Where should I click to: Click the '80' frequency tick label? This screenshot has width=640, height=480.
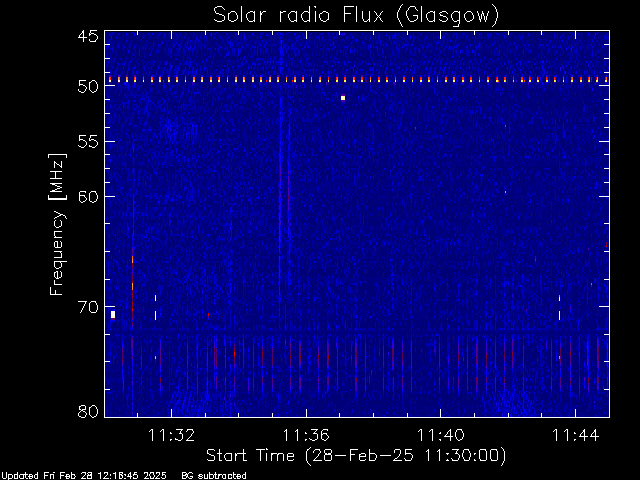point(88,411)
